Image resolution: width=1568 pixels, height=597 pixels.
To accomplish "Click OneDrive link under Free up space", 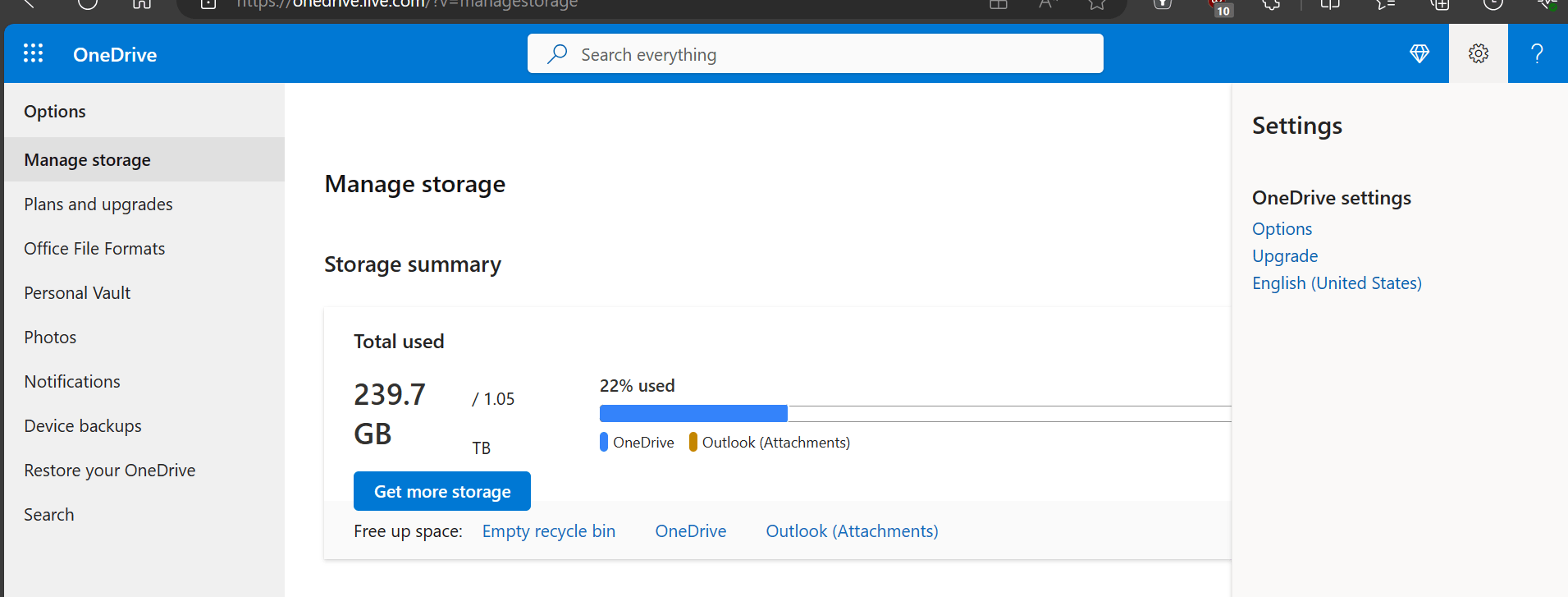I will coord(691,531).
